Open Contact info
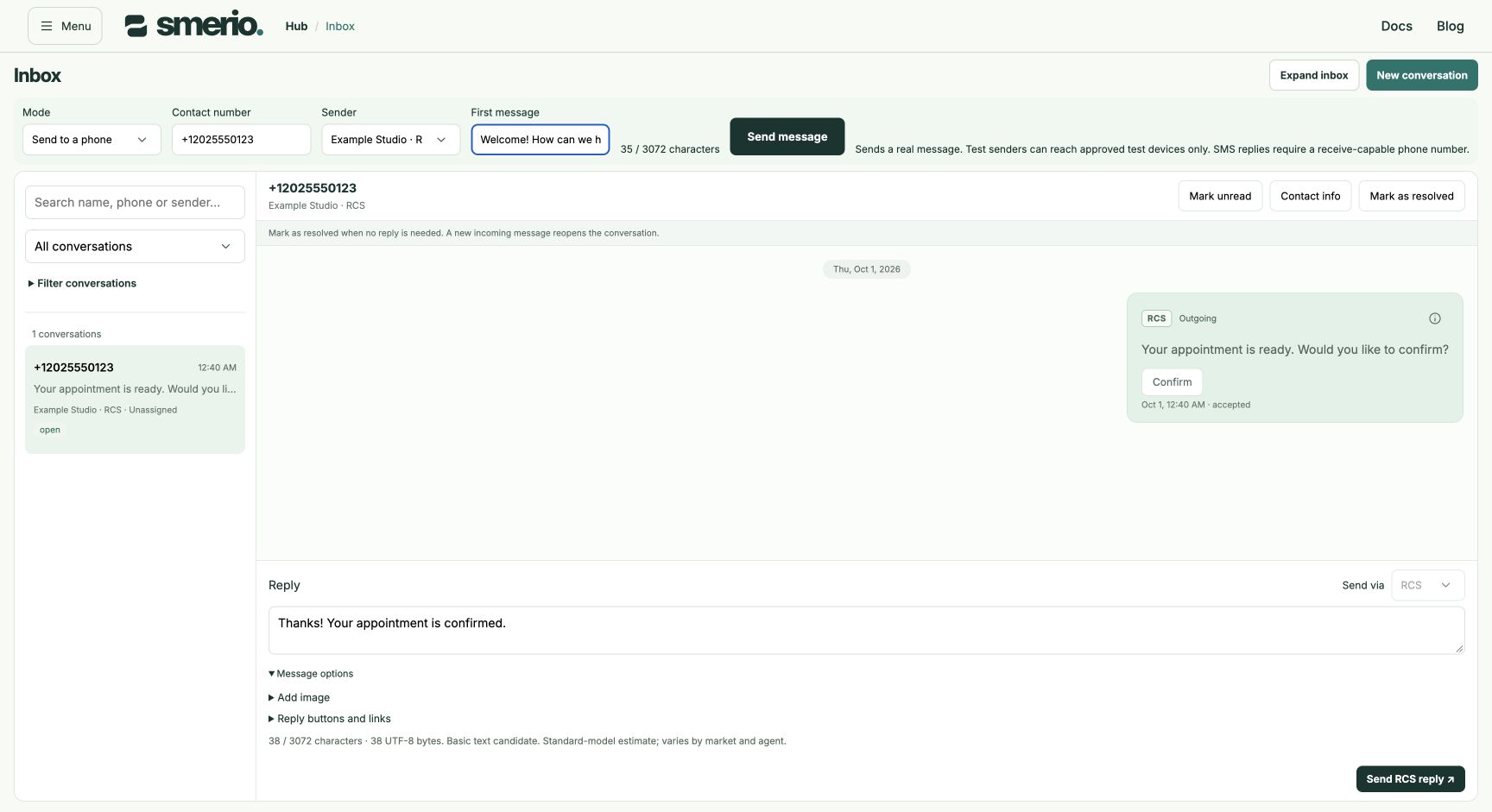Viewport: 1492px width, 812px height. 1310,196
